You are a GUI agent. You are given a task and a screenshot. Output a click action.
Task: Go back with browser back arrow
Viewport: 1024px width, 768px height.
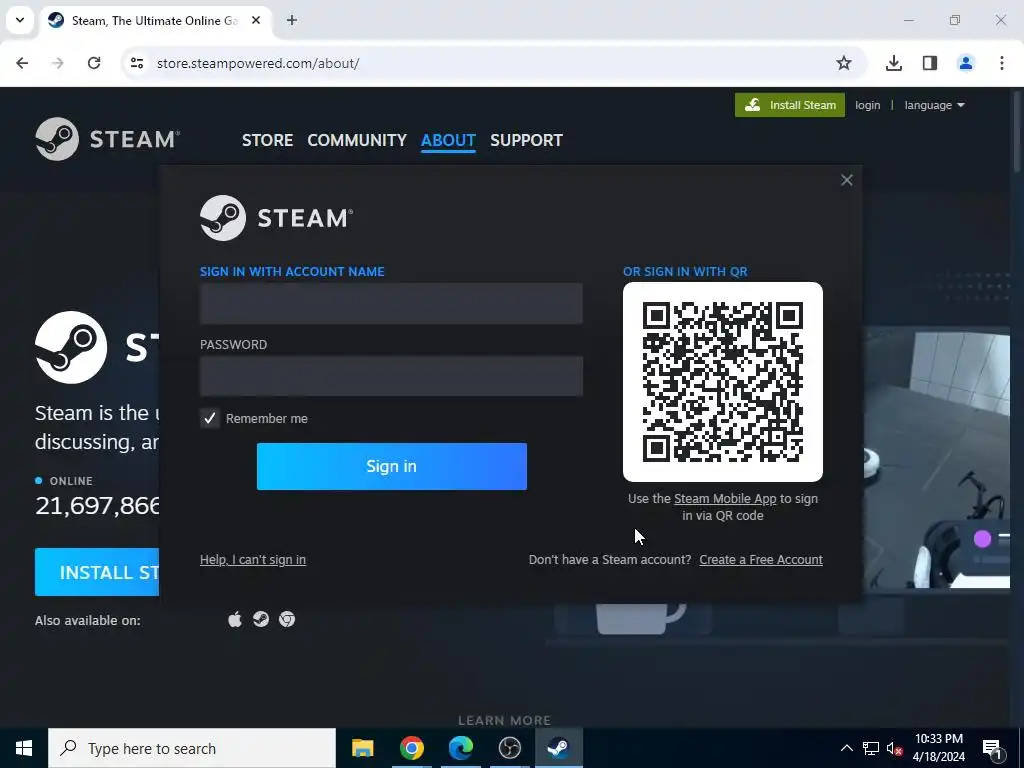[x=22, y=63]
